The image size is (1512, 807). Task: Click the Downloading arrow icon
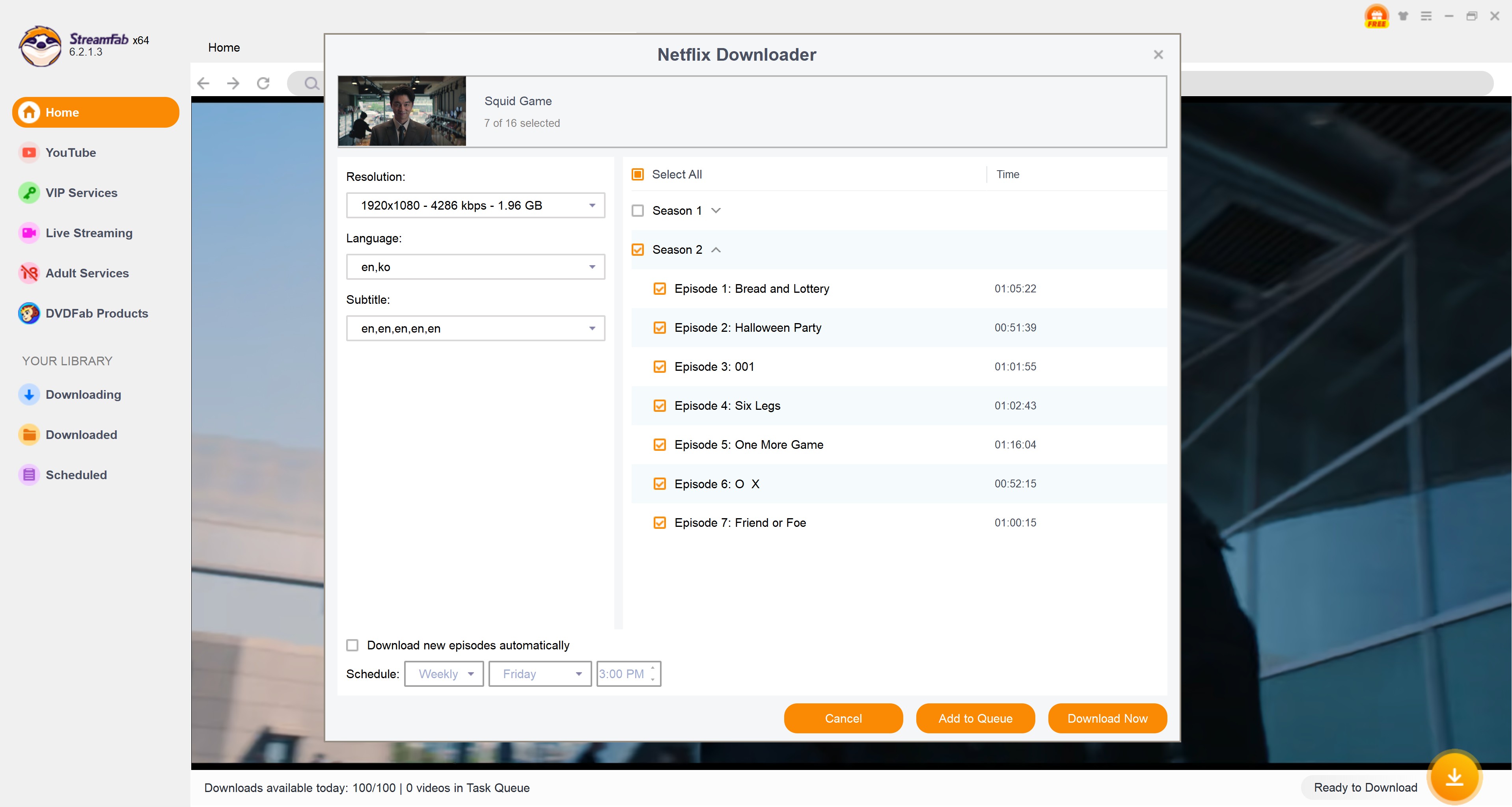click(29, 395)
